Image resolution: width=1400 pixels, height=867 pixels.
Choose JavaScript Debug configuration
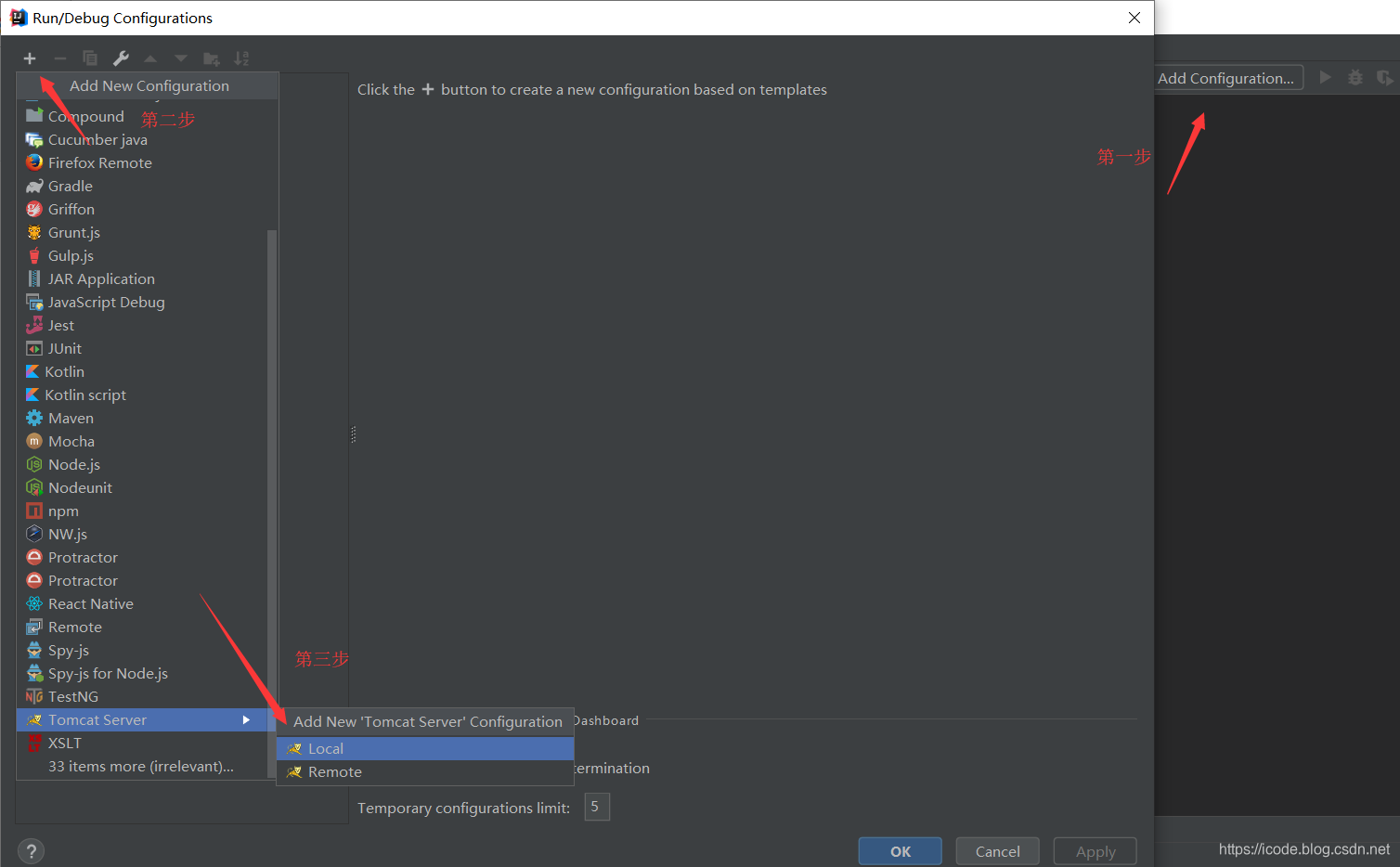[x=141, y=302]
